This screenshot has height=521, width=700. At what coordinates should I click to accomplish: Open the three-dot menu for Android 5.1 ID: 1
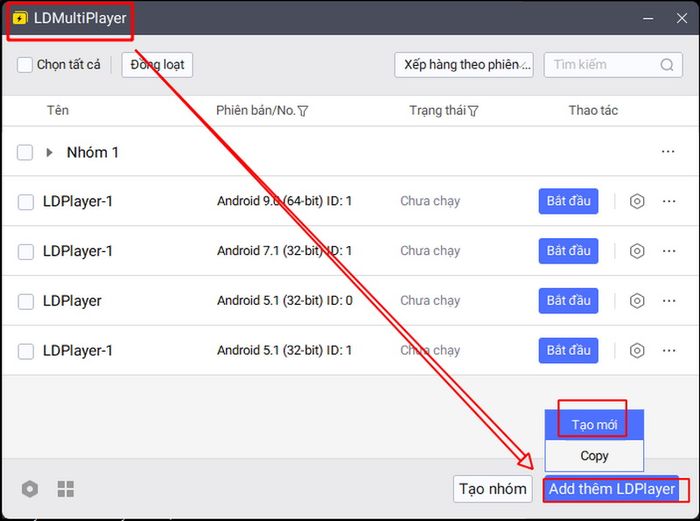[x=669, y=350]
